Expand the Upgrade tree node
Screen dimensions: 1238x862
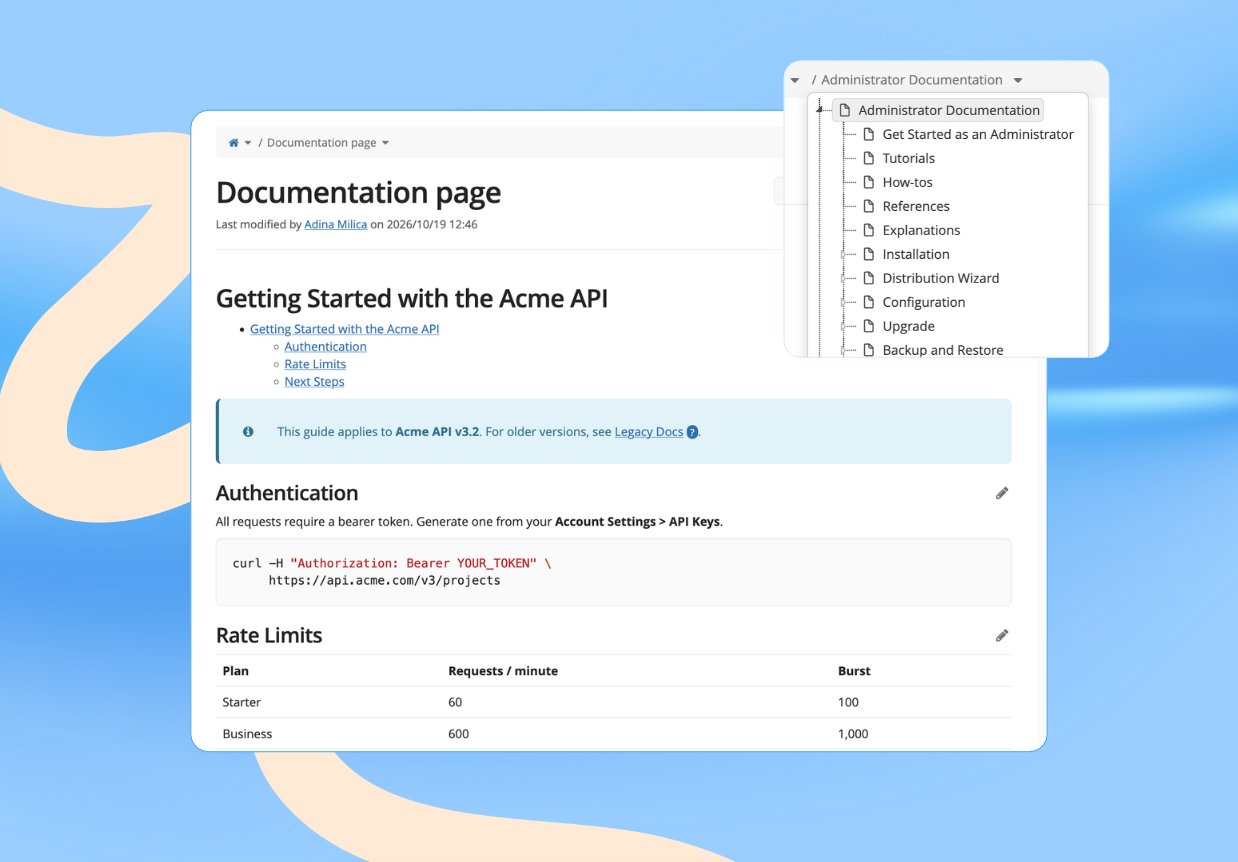844,326
